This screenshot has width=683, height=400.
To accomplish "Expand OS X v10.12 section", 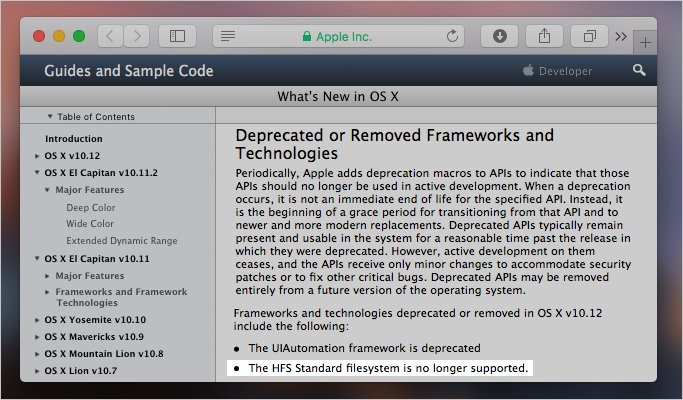I will coord(37,156).
